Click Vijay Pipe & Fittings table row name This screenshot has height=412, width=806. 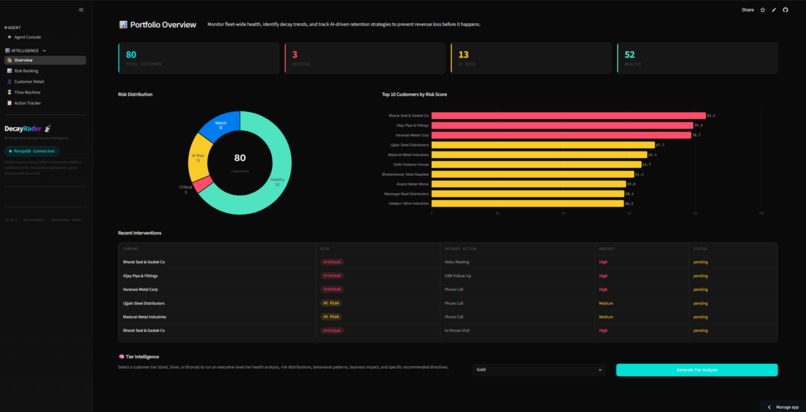tap(140, 276)
